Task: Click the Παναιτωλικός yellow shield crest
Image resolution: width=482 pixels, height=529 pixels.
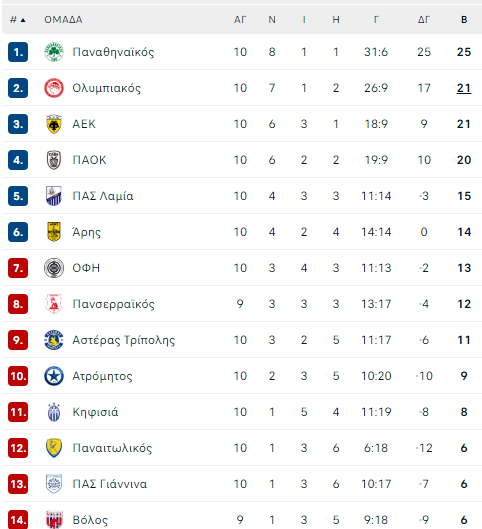Action: click(54, 448)
